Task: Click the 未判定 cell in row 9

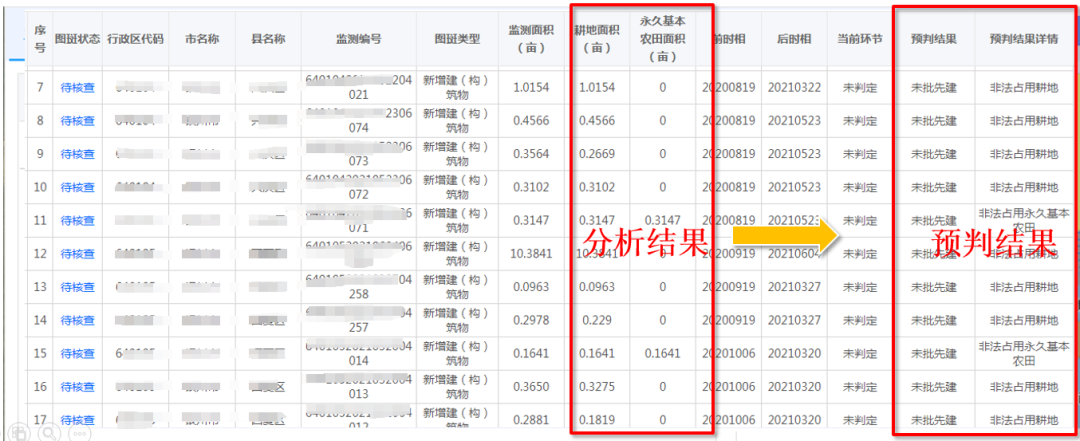Action: coord(861,154)
